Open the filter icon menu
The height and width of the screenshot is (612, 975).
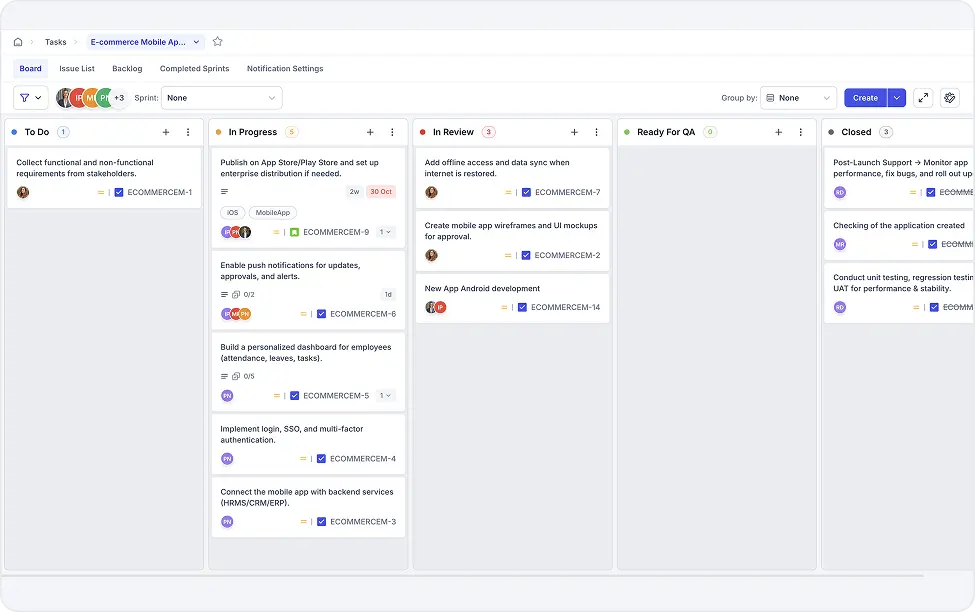click(30, 98)
